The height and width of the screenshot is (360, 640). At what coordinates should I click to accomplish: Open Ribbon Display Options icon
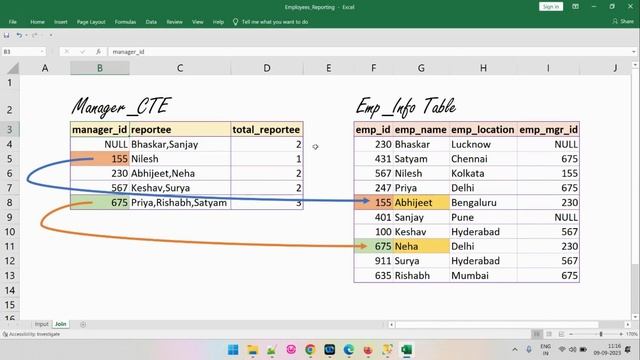pyautogui.click(x=575, y=7)
